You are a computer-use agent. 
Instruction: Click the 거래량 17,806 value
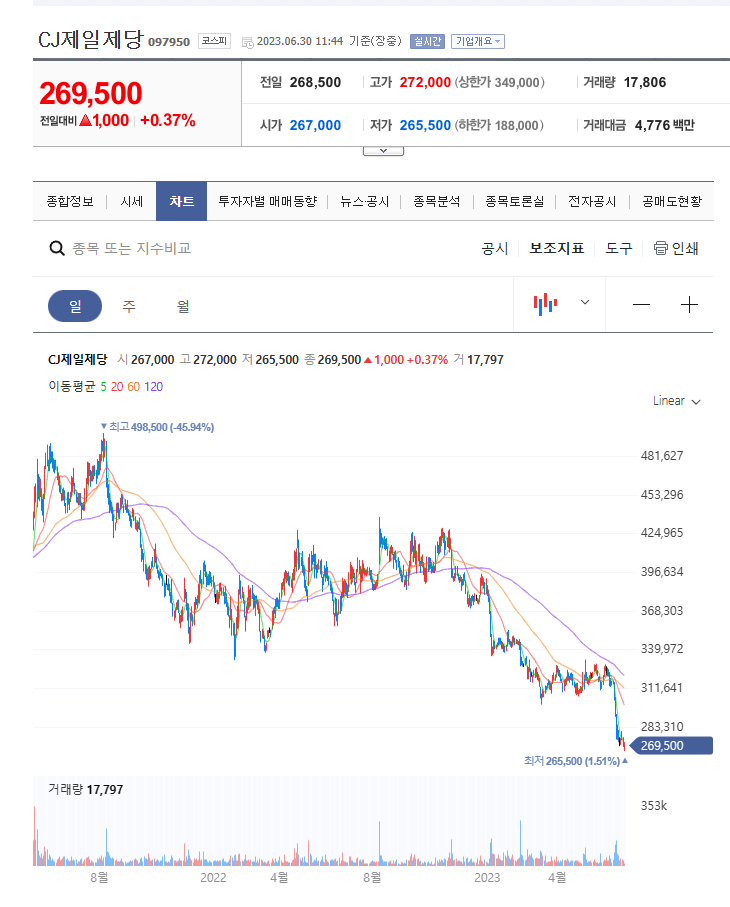tap(645, 82)
